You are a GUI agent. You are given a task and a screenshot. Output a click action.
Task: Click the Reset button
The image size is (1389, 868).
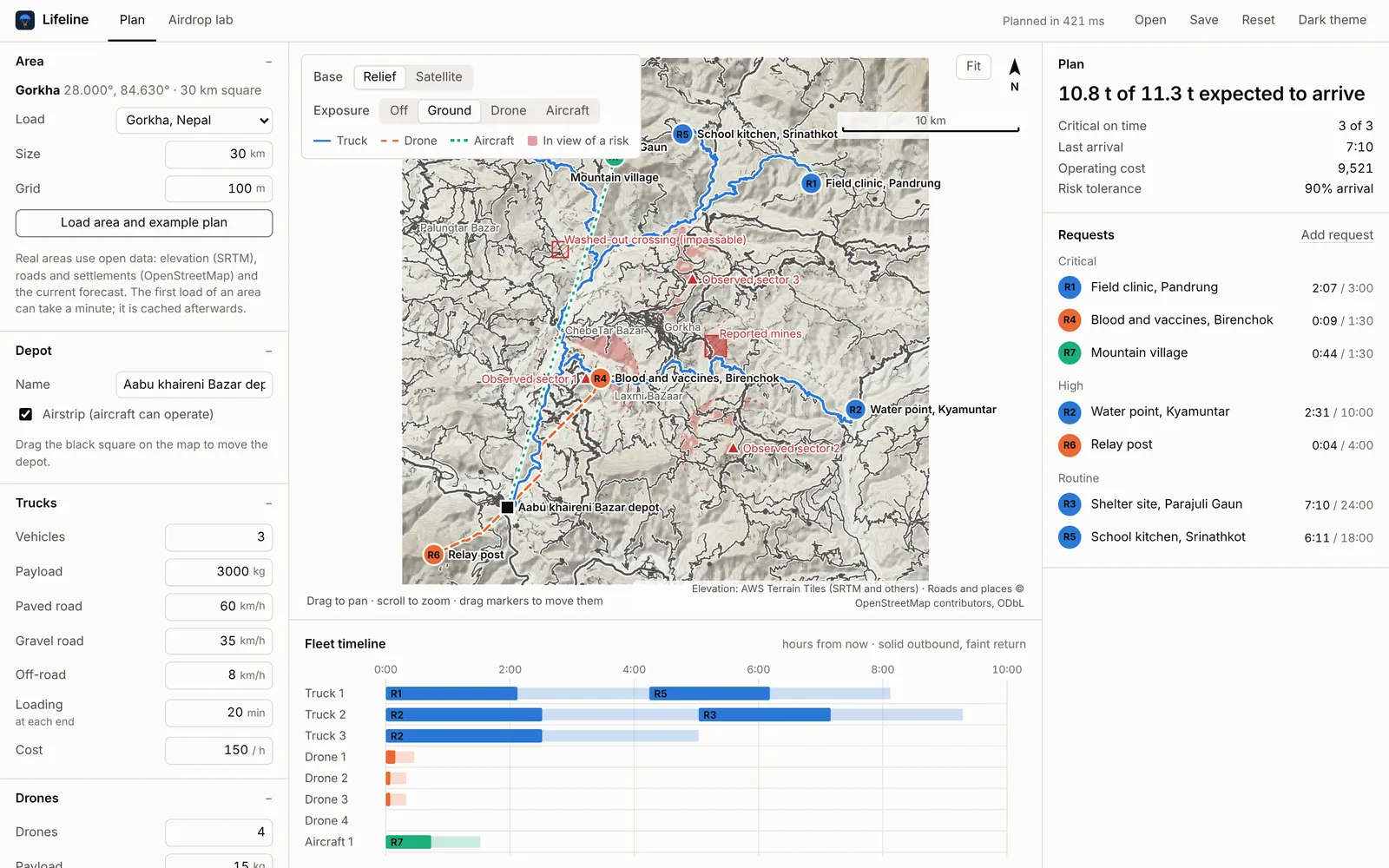pyautogui.click(x=1258, y=20)
